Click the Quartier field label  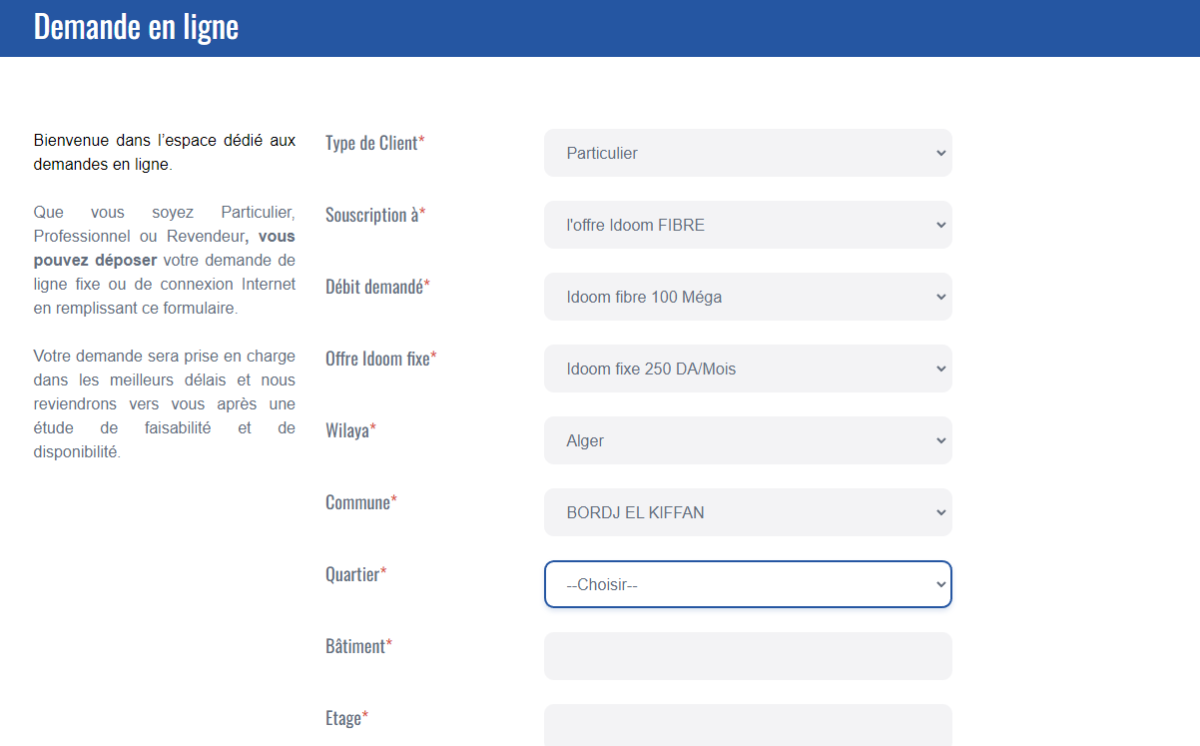tap(356, 574)
